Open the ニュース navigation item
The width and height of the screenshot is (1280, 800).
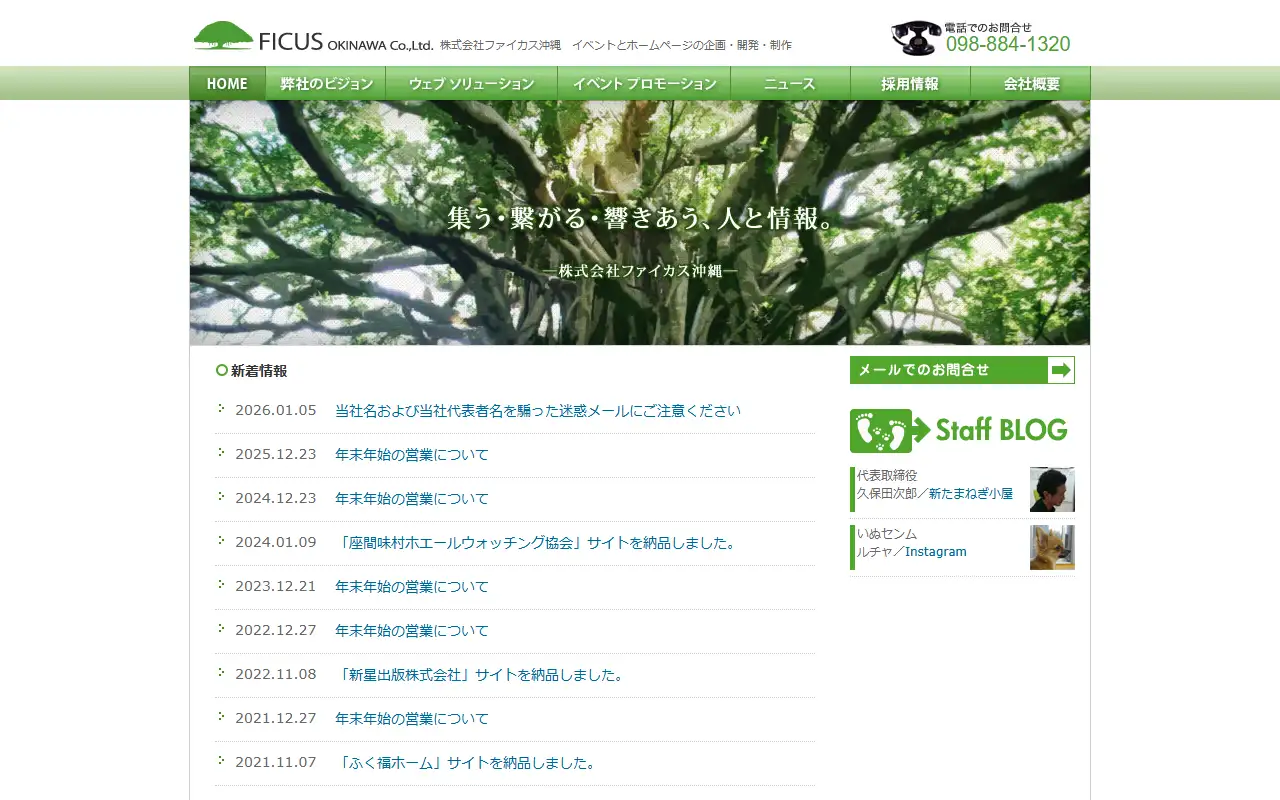click(790, 84)
